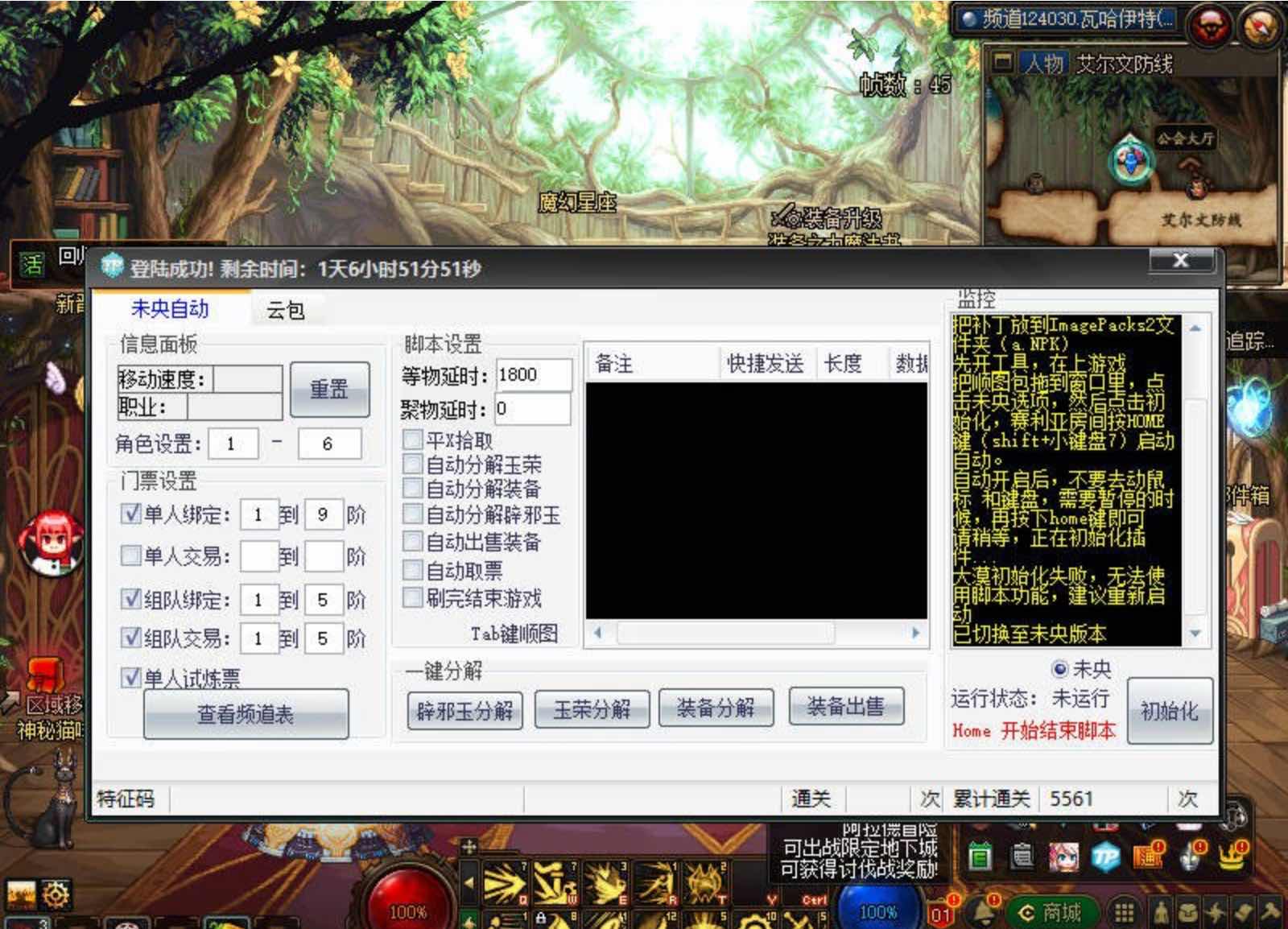Viewport: 1288px width, 929px height.
Task: Click the minimap window toggle icon beside 人物
Action: (1002, 61)
